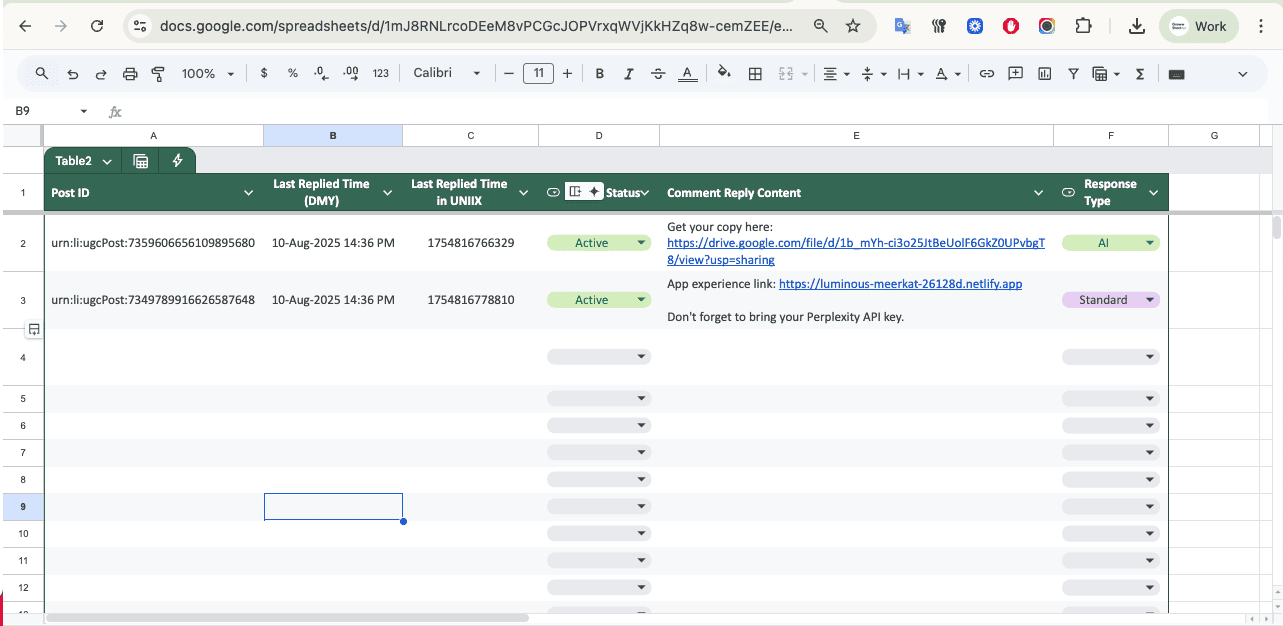Open the Google Translate extension

(x=902, y=27)
